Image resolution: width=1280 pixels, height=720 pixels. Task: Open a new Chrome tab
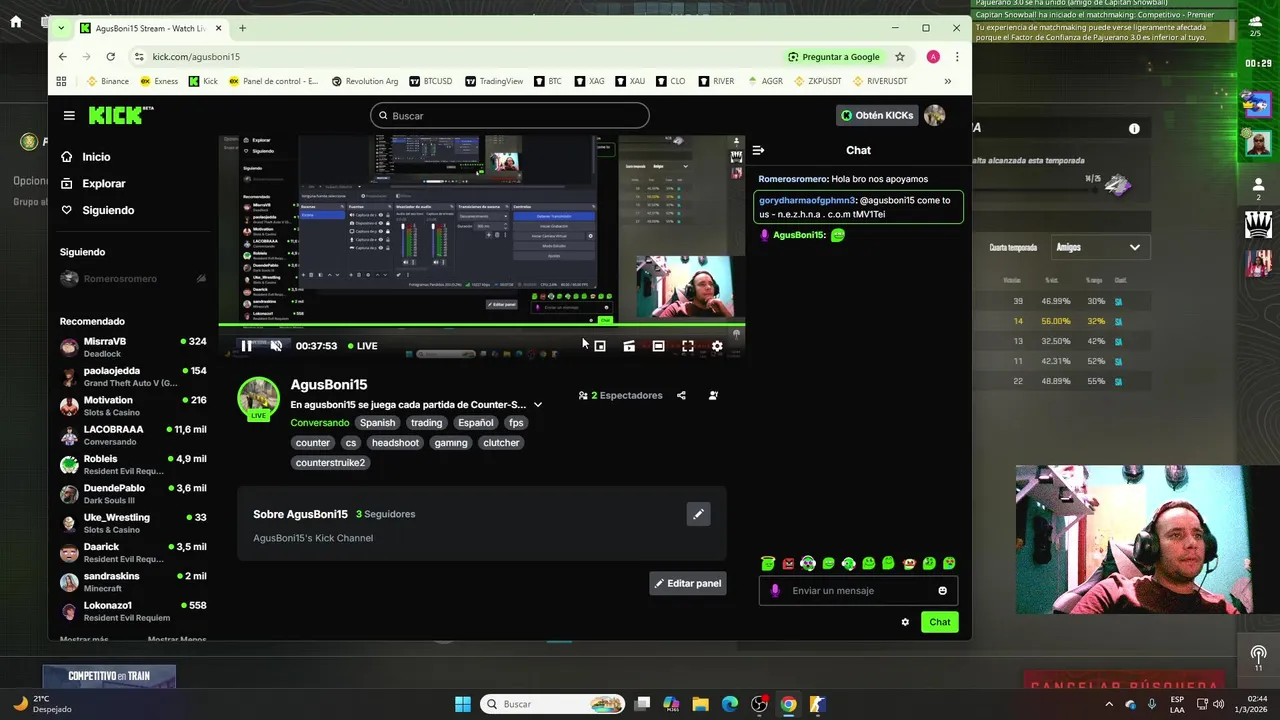point(242,28)
